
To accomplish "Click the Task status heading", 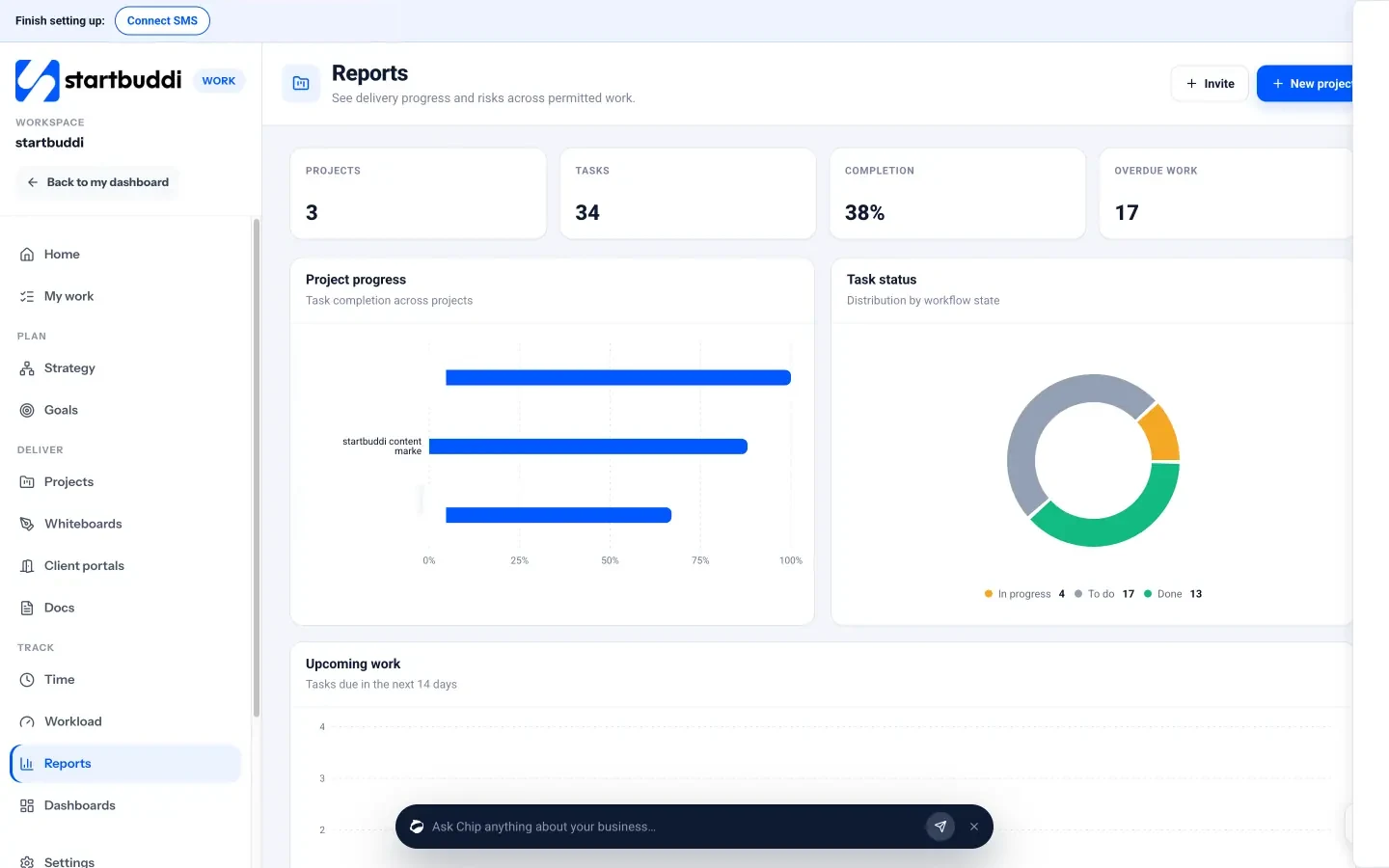I will (x=882, y=280).
